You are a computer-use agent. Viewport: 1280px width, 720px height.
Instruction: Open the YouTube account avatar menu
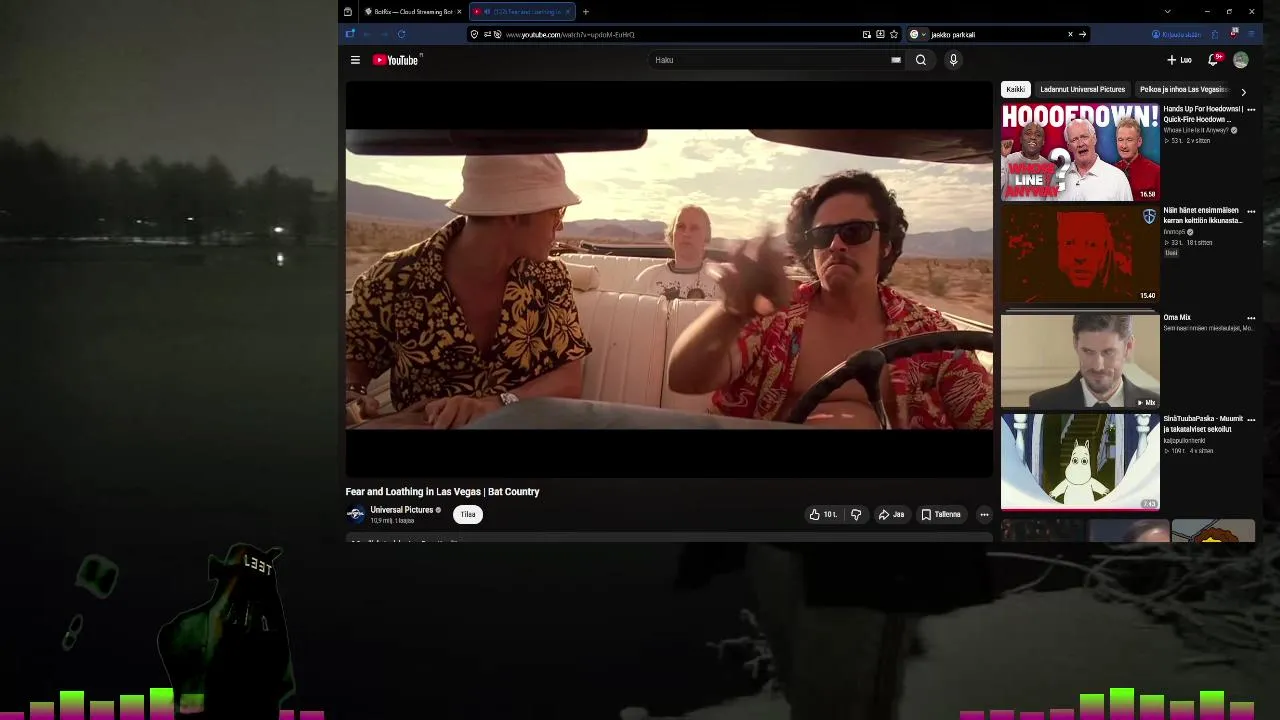tap(1241, 60)
